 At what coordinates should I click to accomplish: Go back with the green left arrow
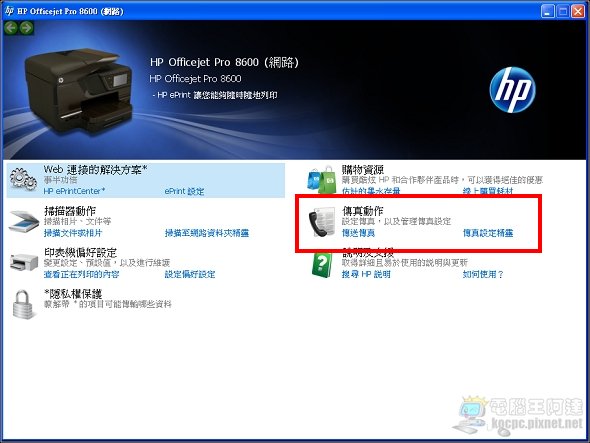11,28
